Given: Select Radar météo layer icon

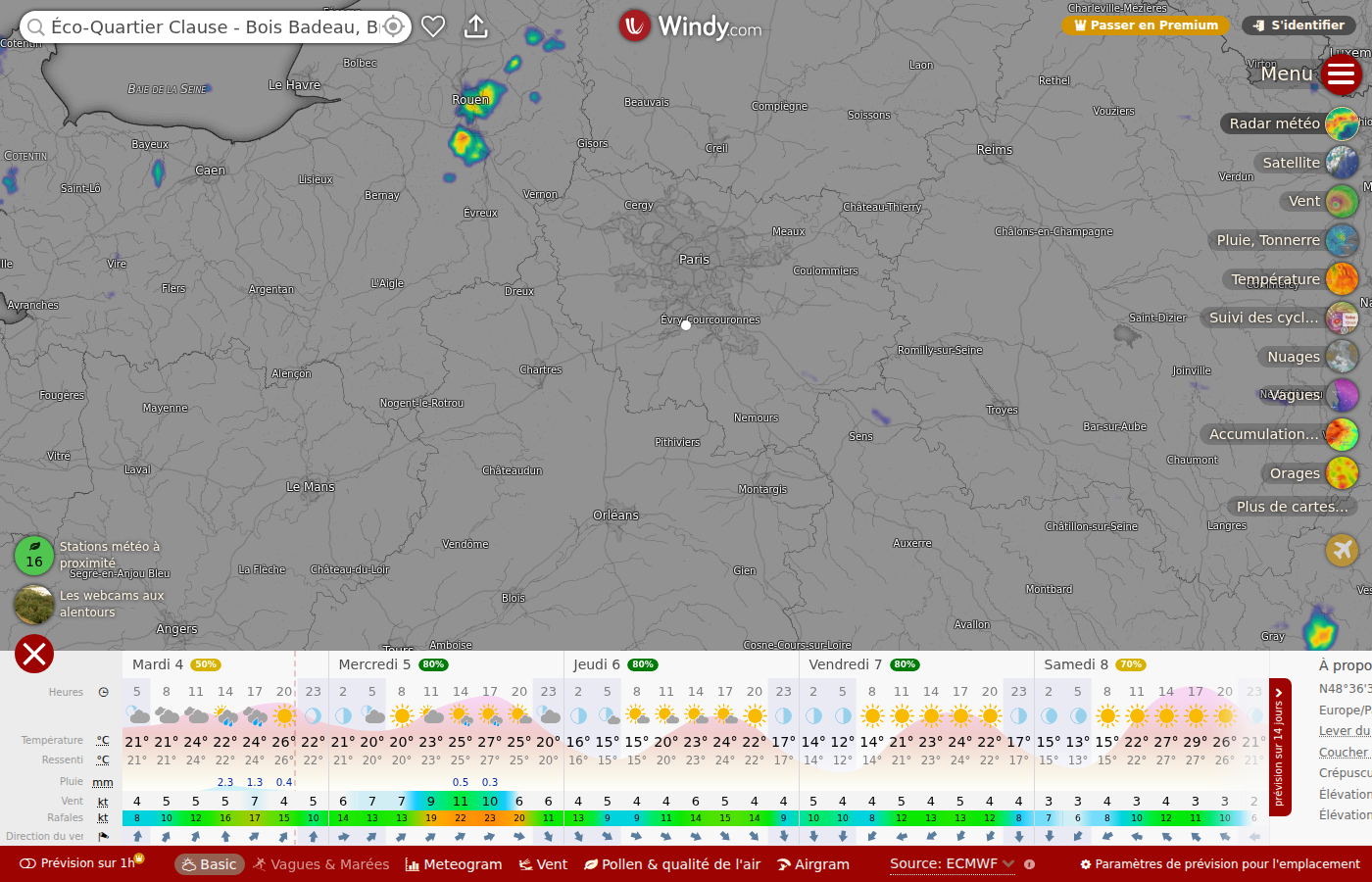Looking at the screenshot, I should pos(1342,123).
